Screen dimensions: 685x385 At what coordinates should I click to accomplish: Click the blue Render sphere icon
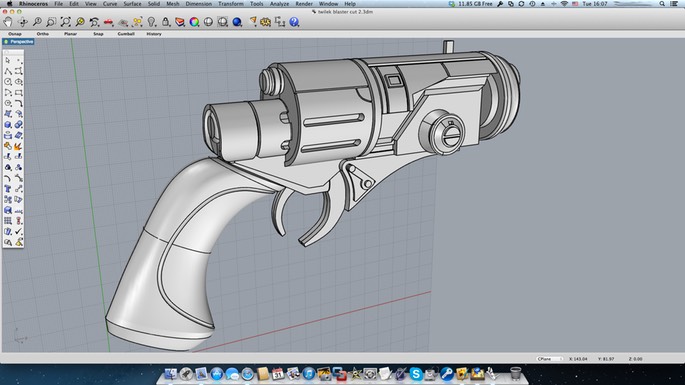pos(237,22)
